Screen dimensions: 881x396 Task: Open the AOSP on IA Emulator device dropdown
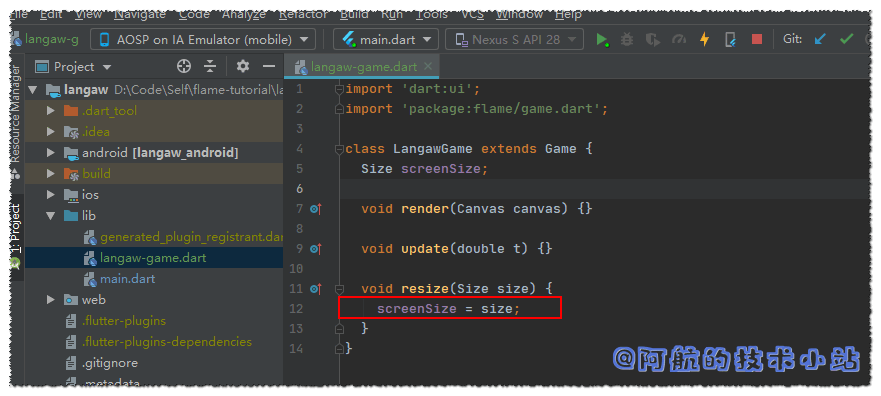tap(203, 40)
